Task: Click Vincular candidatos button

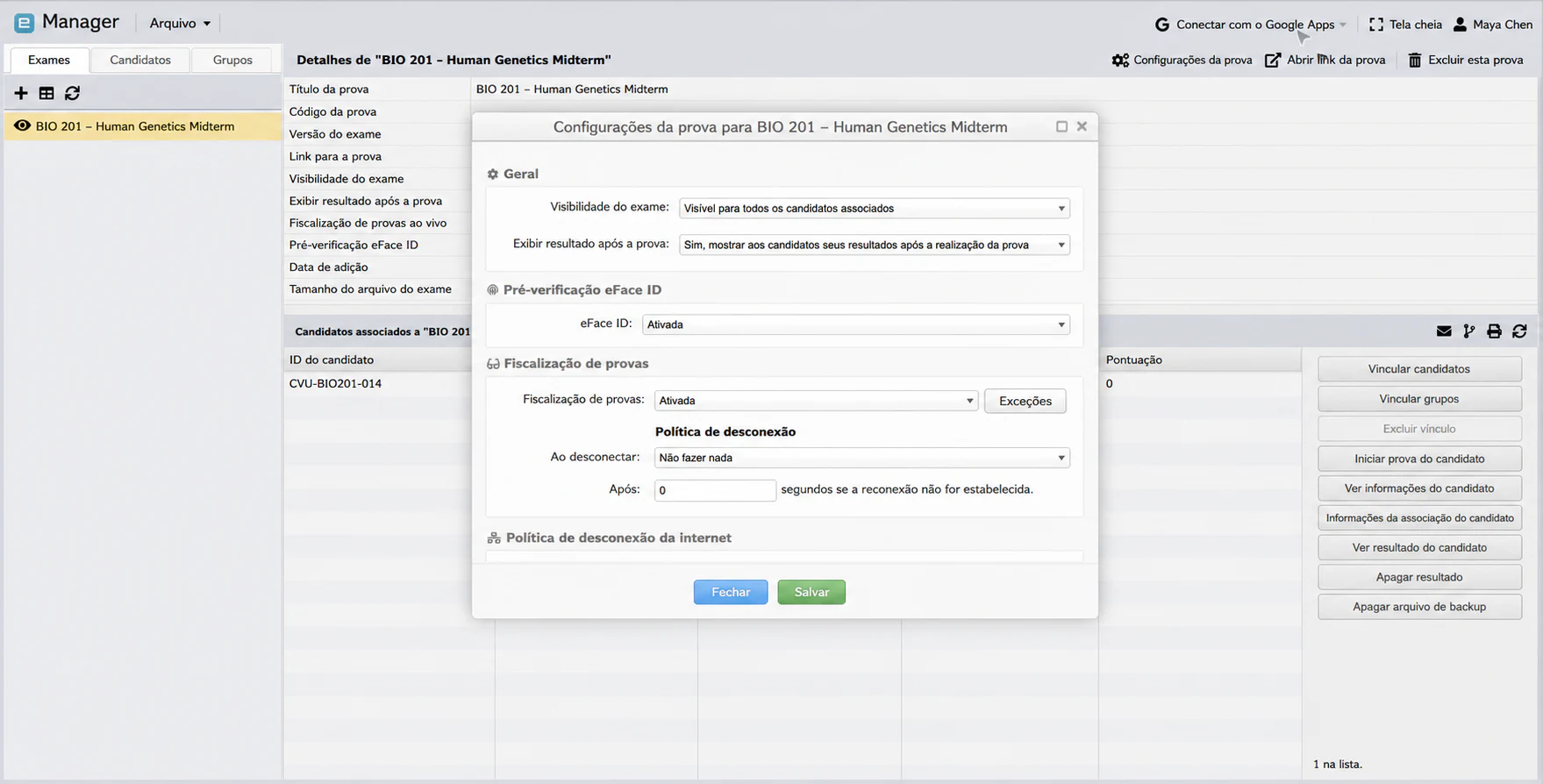Action: (1419, 369)
